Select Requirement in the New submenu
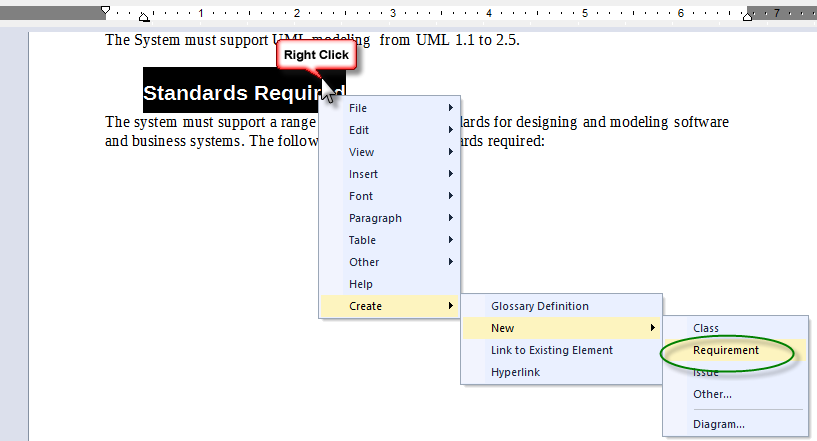Image resolution: width=817 pixels, height=441 pixels. point(726,350)
